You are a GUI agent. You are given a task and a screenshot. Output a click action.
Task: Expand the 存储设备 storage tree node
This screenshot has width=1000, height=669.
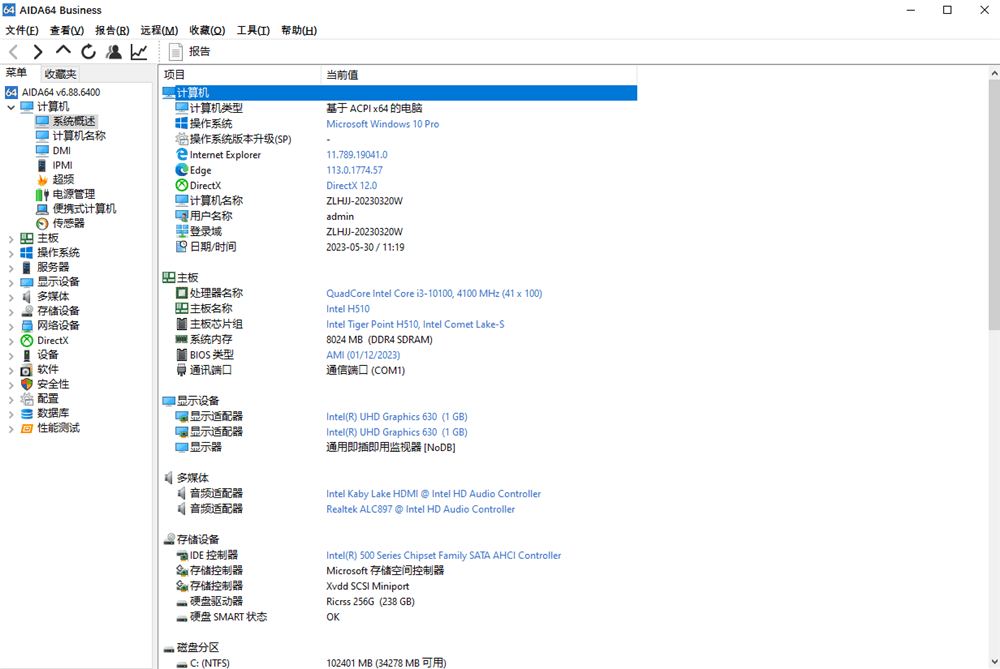tap(11, 311)
